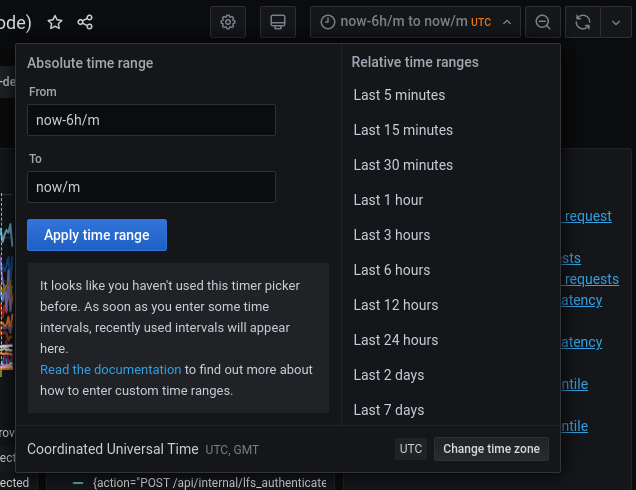Cycle view mode monitor icon

point(278,22)
